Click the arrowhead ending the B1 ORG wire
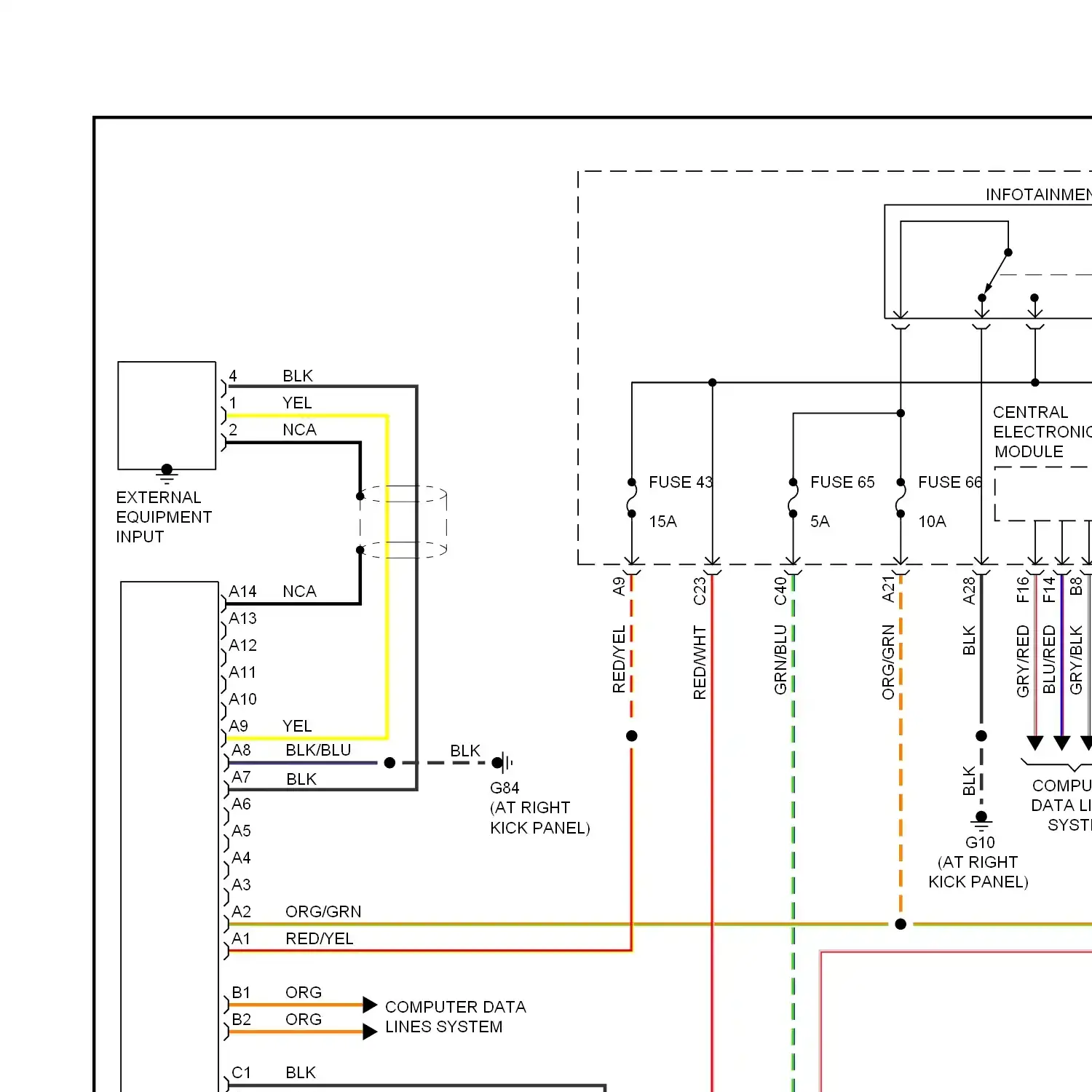 [x=370, y=1005]
